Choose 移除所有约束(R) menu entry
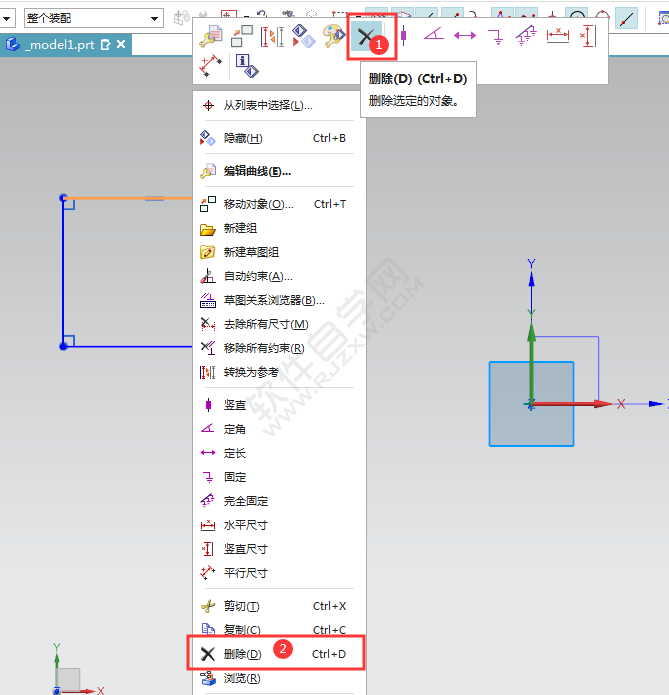This screenshot has height=695, width=669. point(280,348)
